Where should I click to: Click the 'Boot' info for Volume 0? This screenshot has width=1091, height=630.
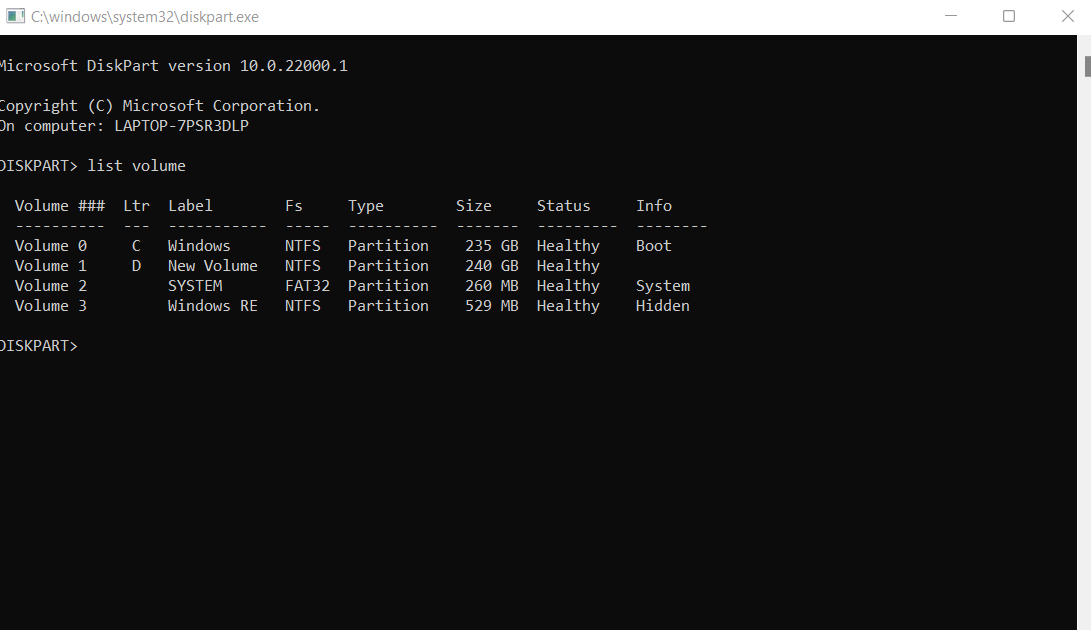click(653, 246)
